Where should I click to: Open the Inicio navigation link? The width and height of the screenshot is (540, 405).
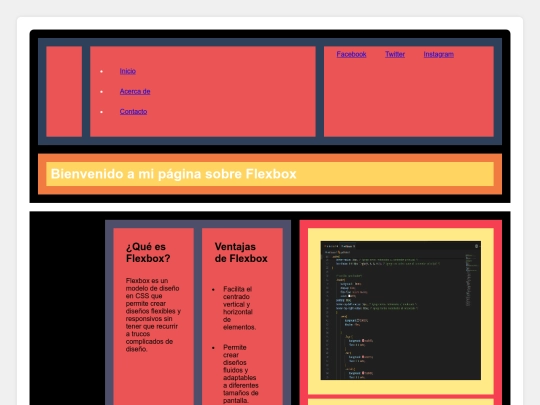point(128,71)
